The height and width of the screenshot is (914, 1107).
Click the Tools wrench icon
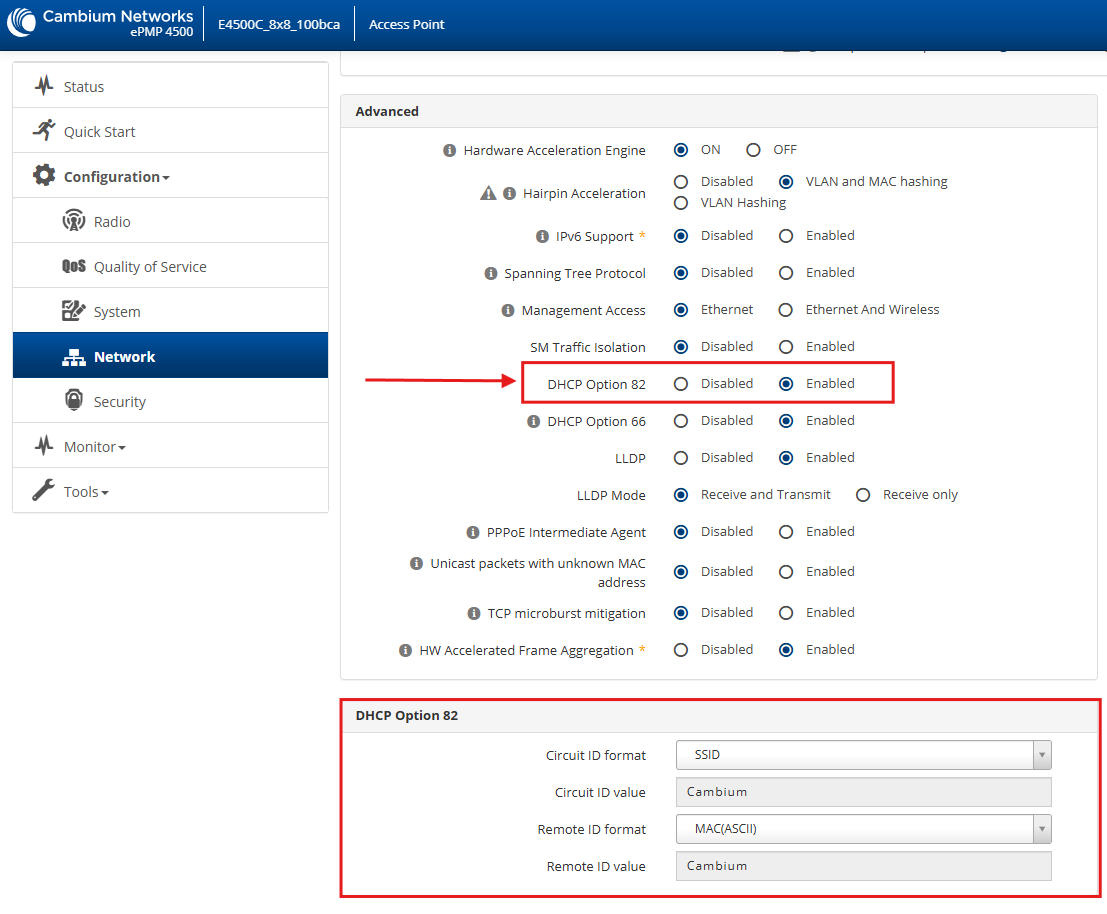pos(44,490)
